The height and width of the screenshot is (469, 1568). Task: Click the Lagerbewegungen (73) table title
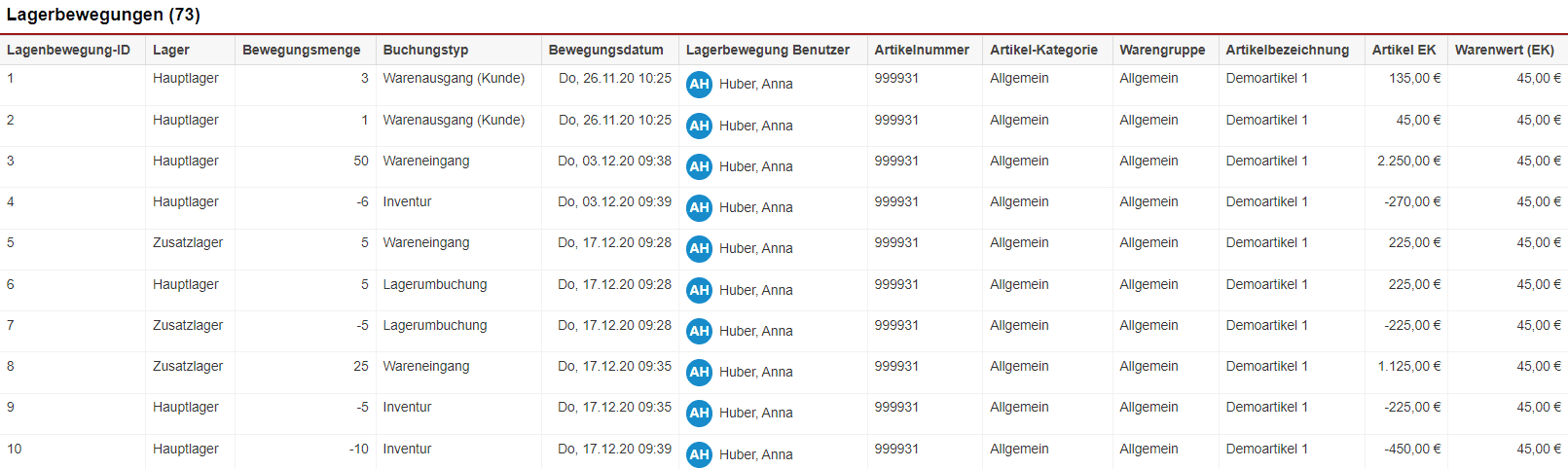pyautogui.click(x=103, y=15)
